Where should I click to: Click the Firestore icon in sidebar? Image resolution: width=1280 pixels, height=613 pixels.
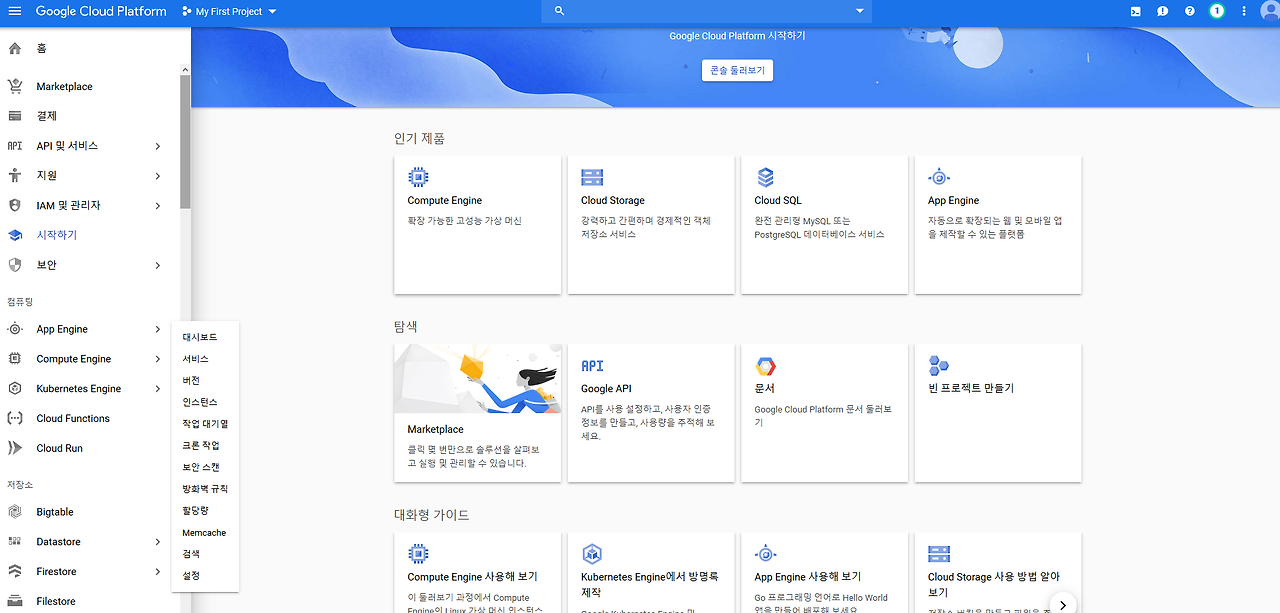15,572
